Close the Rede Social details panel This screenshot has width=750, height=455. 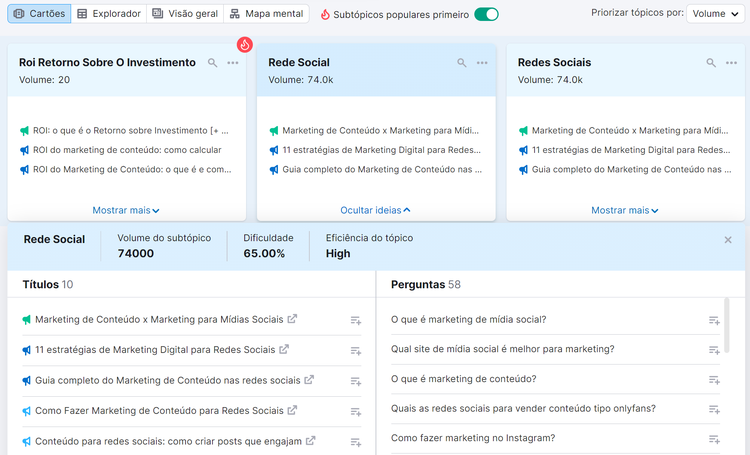tap(728, 240)
